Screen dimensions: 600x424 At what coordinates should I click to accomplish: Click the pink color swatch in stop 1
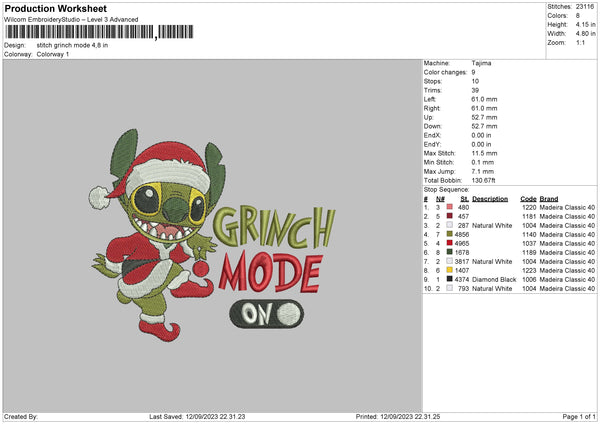coord(450,207)
